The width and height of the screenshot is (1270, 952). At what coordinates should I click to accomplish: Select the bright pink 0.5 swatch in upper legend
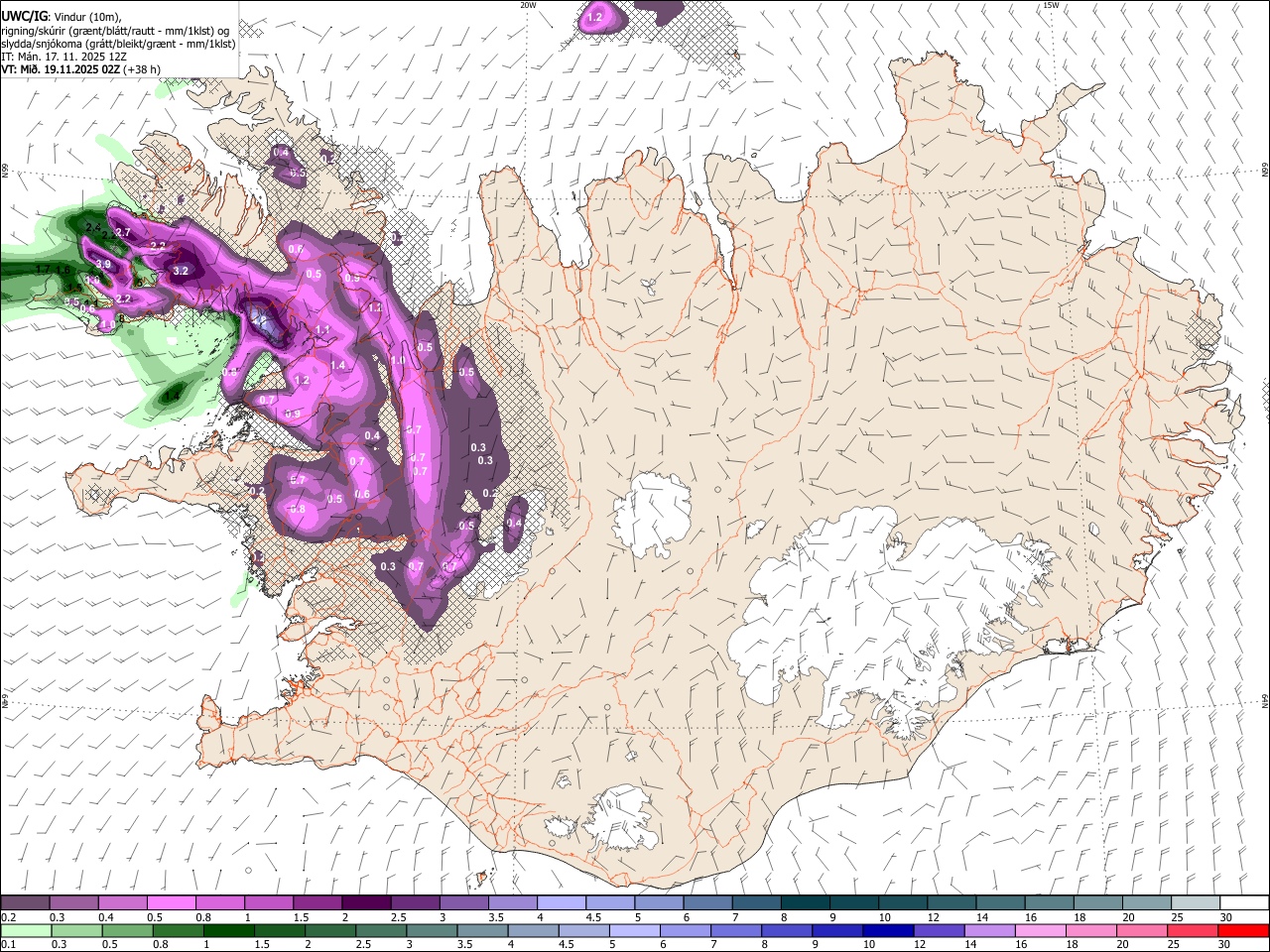(x=171, y=903)
